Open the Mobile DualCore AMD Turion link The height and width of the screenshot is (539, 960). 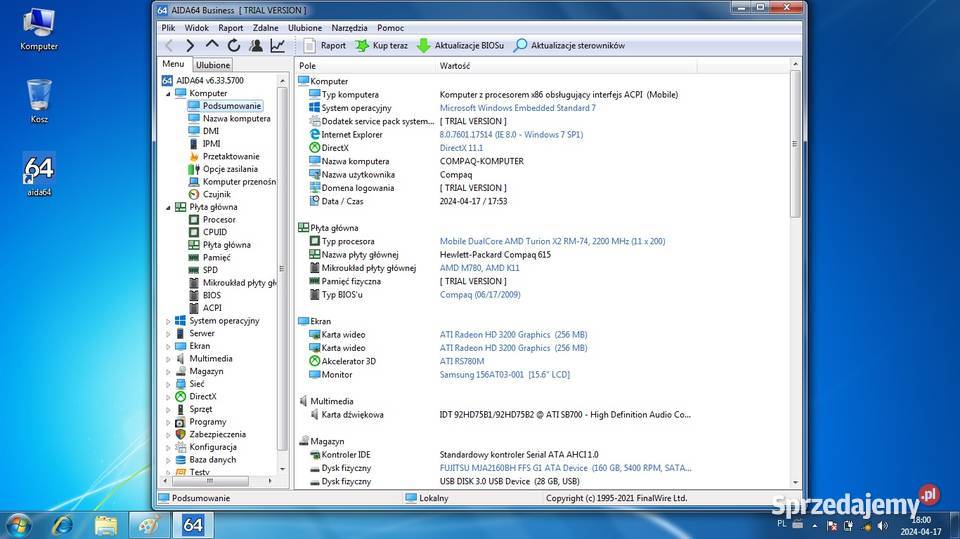coord(552,241)
